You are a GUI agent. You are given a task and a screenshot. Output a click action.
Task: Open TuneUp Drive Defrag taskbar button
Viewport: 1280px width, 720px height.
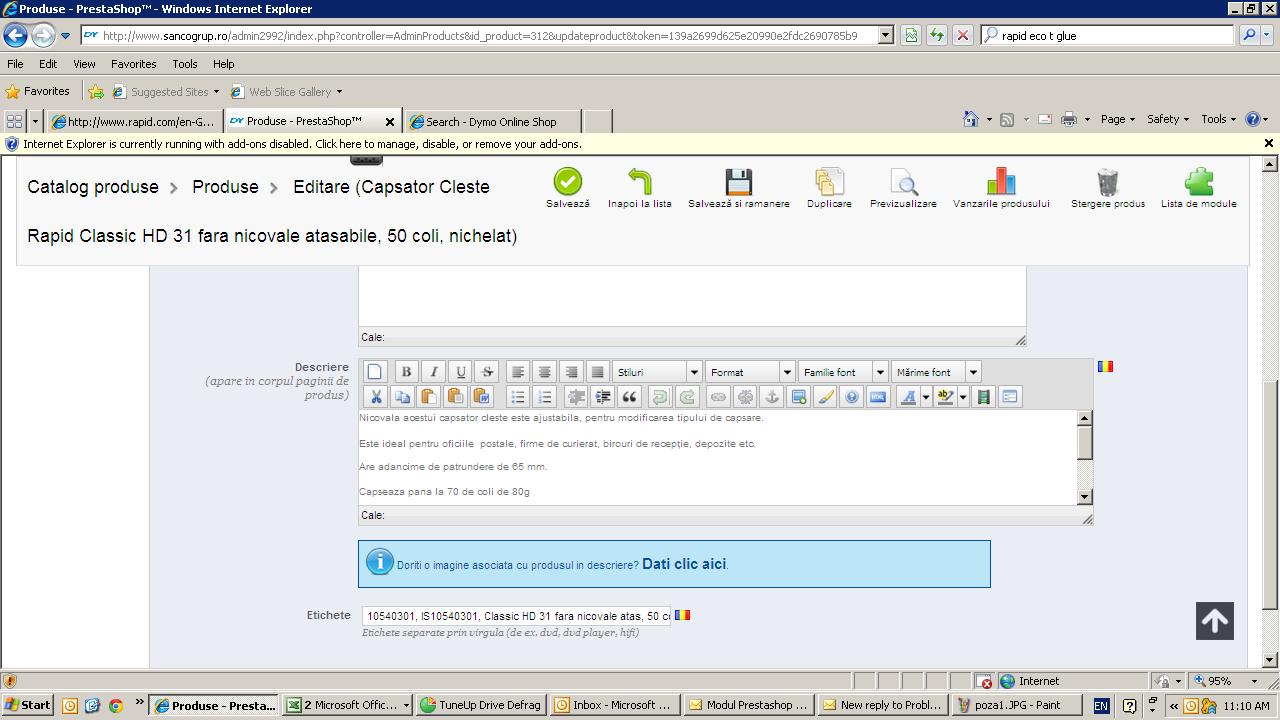pos(481,705)
